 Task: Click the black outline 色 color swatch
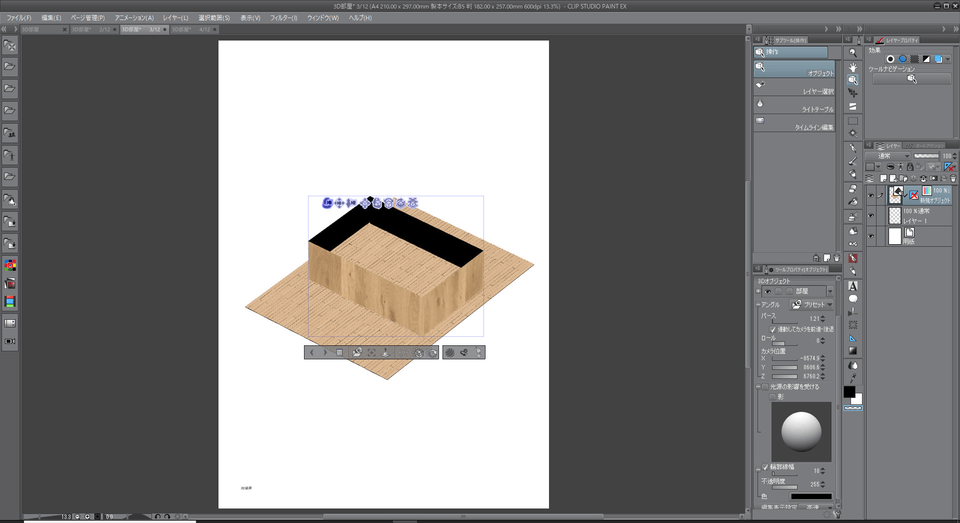(811, 496)
